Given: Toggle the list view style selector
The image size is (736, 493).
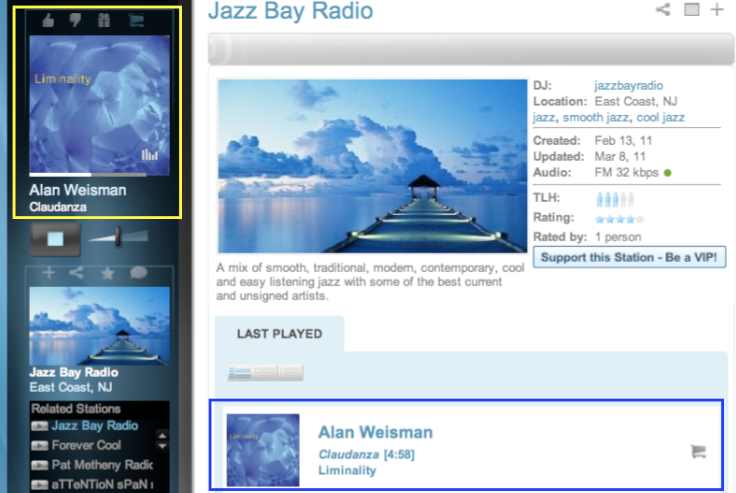Looking at the screenshot, I should pyautogui.click(x=264, y=373).
